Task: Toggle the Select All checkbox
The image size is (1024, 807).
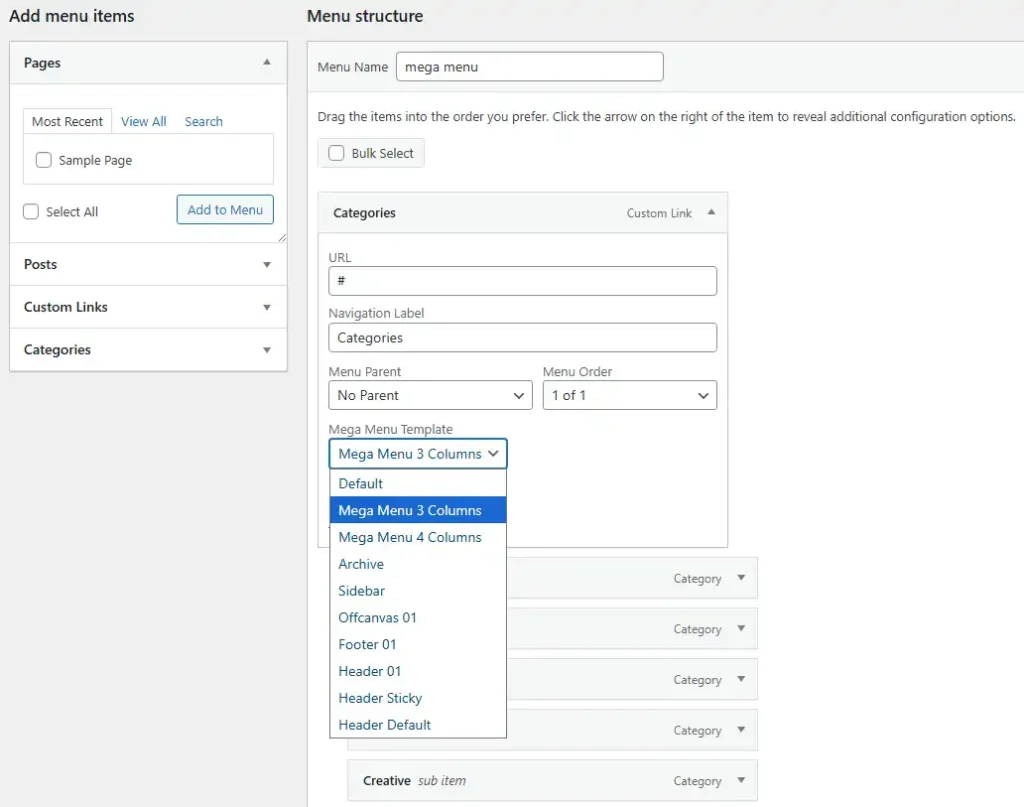Action: click(31, 212)
